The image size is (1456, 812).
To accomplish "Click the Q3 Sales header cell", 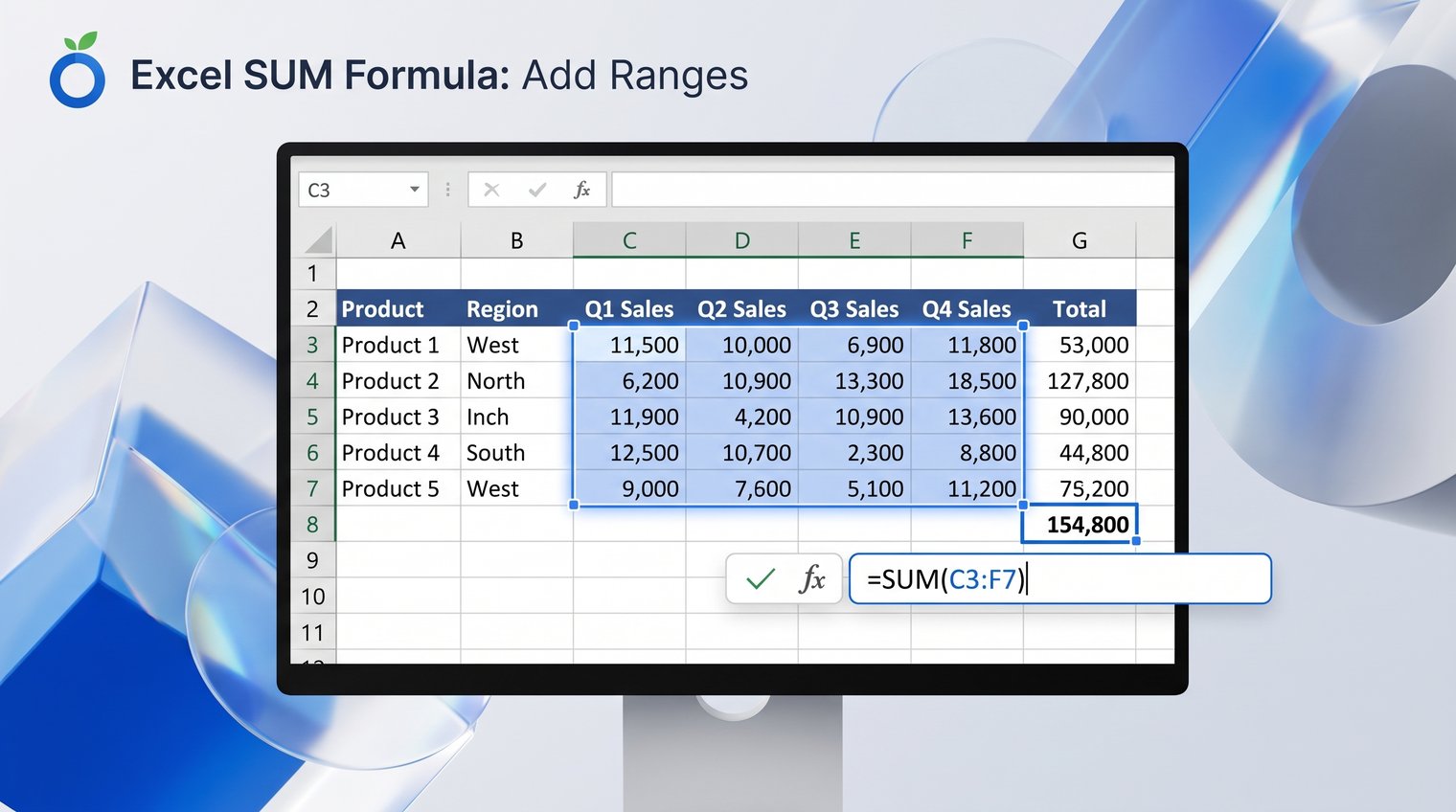I will (x=854, y=308).
